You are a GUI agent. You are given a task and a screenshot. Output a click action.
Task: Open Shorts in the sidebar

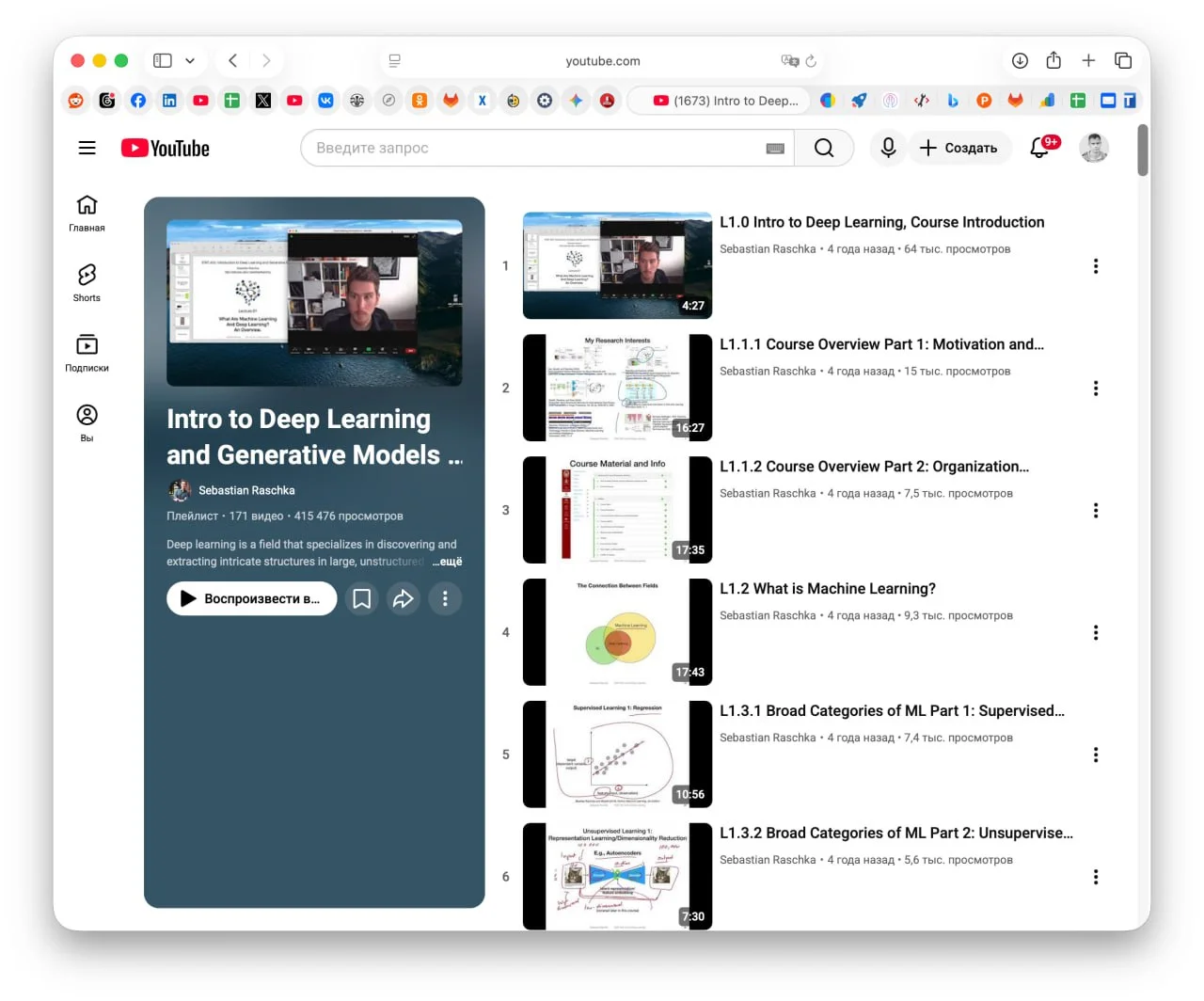click(x=87, y=282)
